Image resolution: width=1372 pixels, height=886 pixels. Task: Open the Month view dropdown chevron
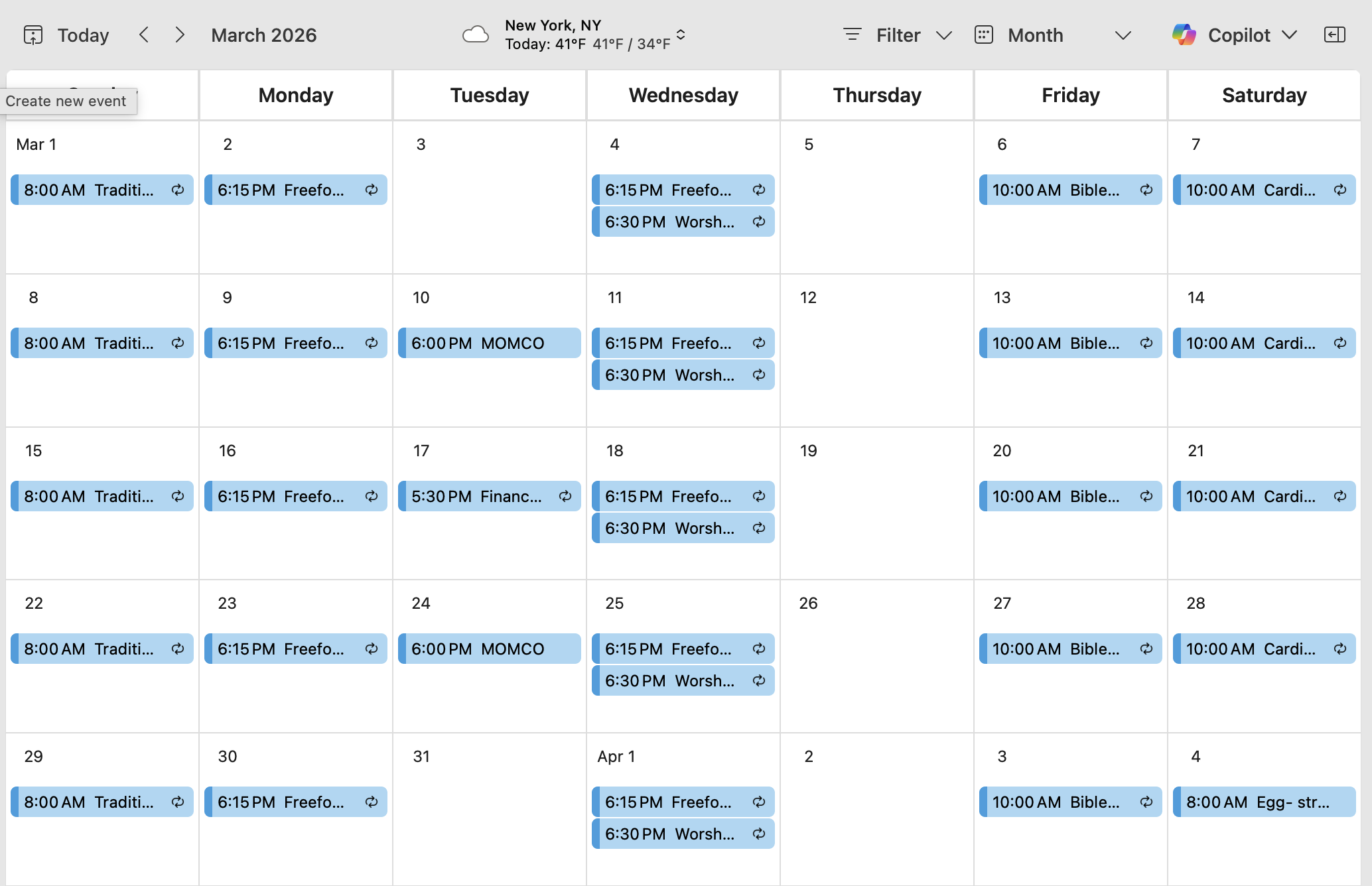1123,35
